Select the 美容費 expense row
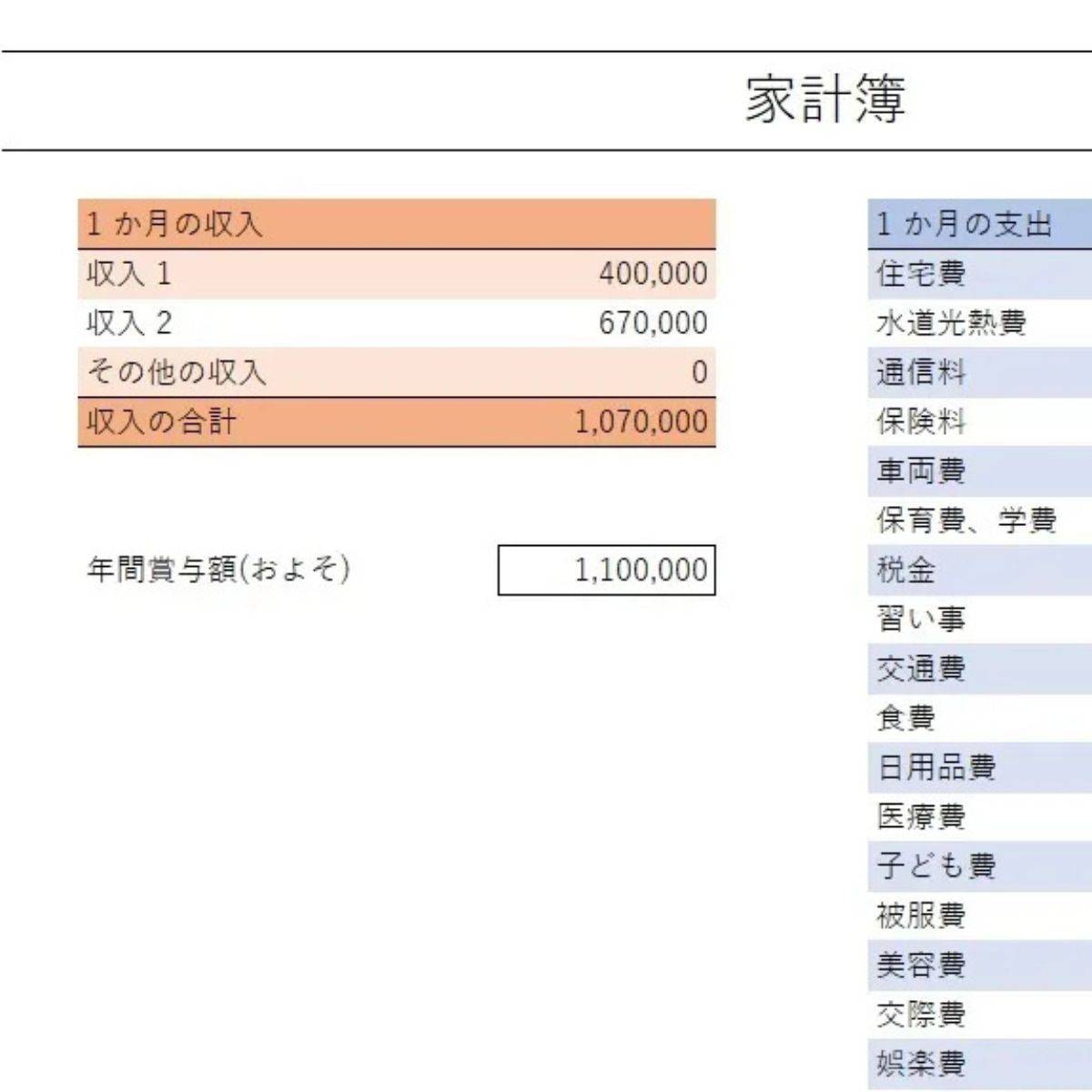 pyautogui.click(x=980, y=966)
